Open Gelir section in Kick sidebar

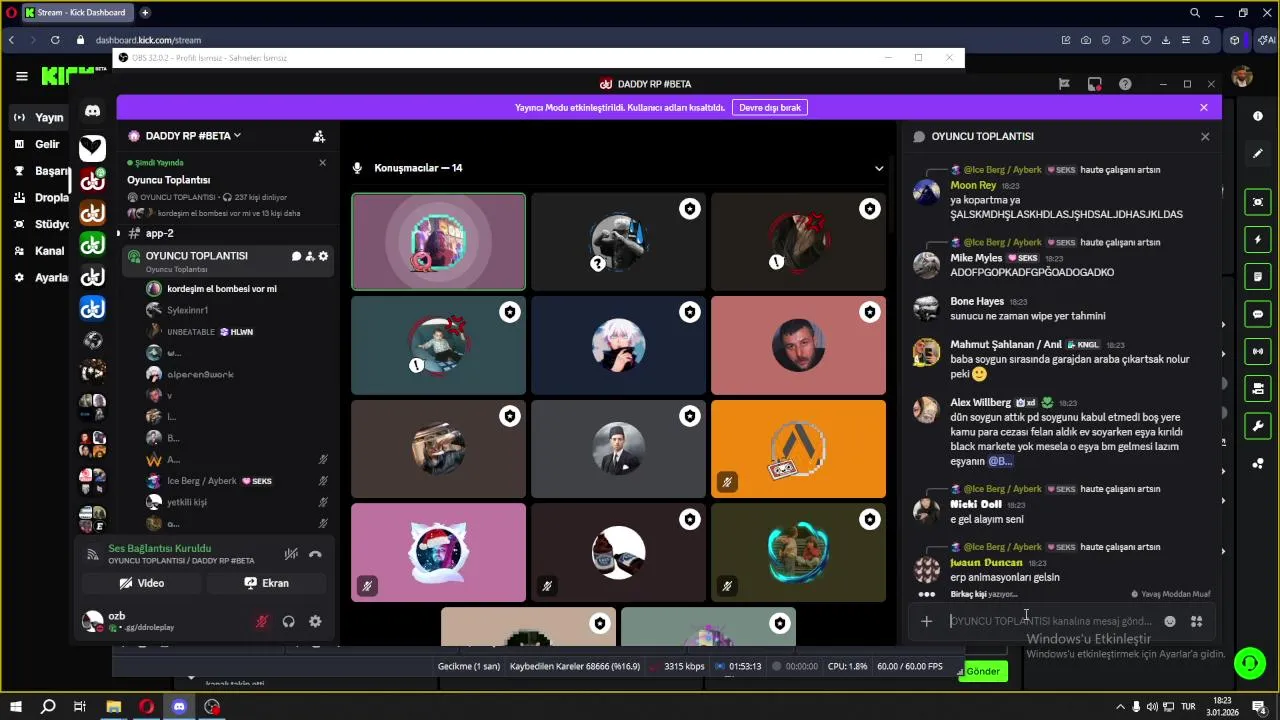[38, 144]
